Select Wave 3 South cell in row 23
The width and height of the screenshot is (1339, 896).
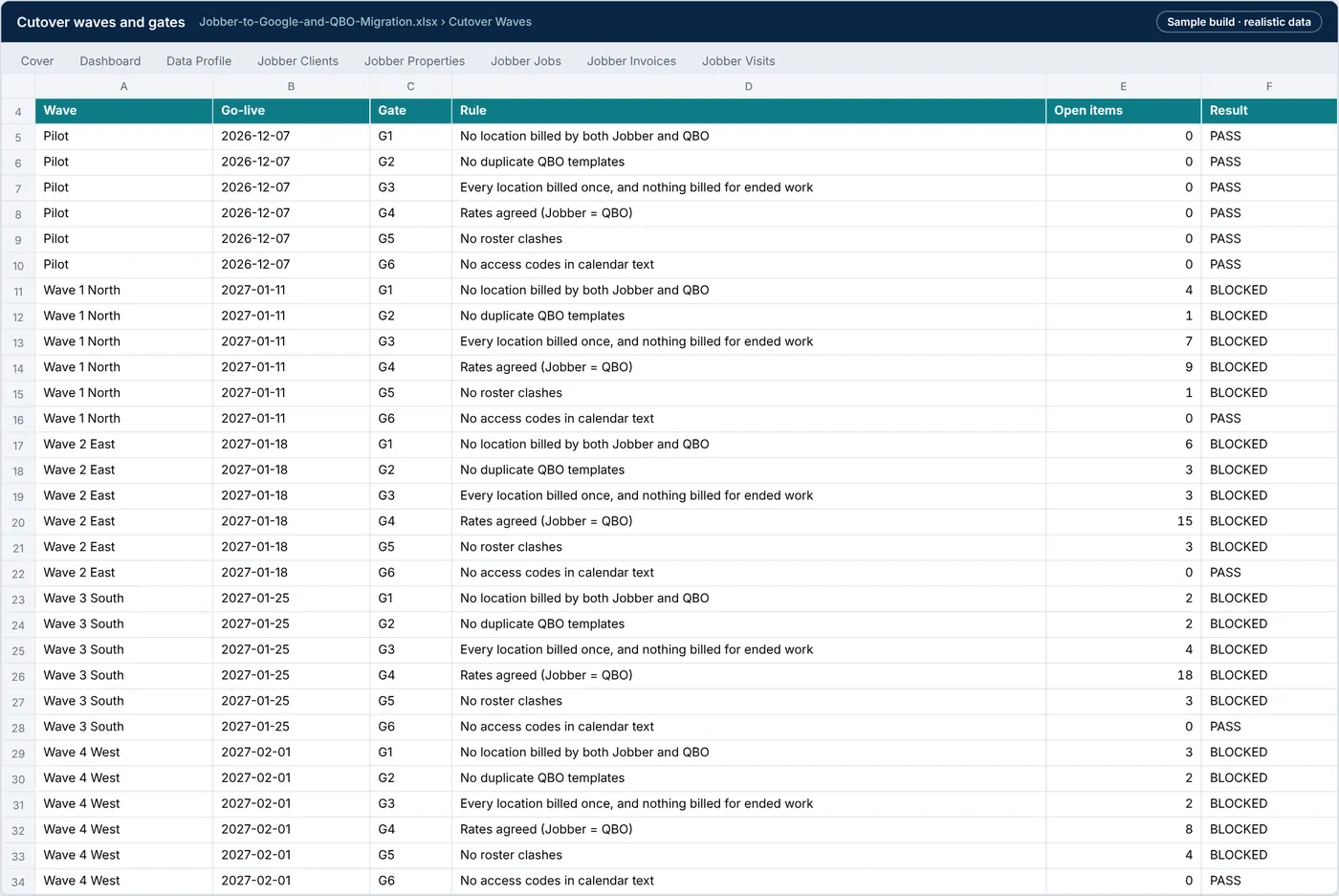click(x=123, y=599)
